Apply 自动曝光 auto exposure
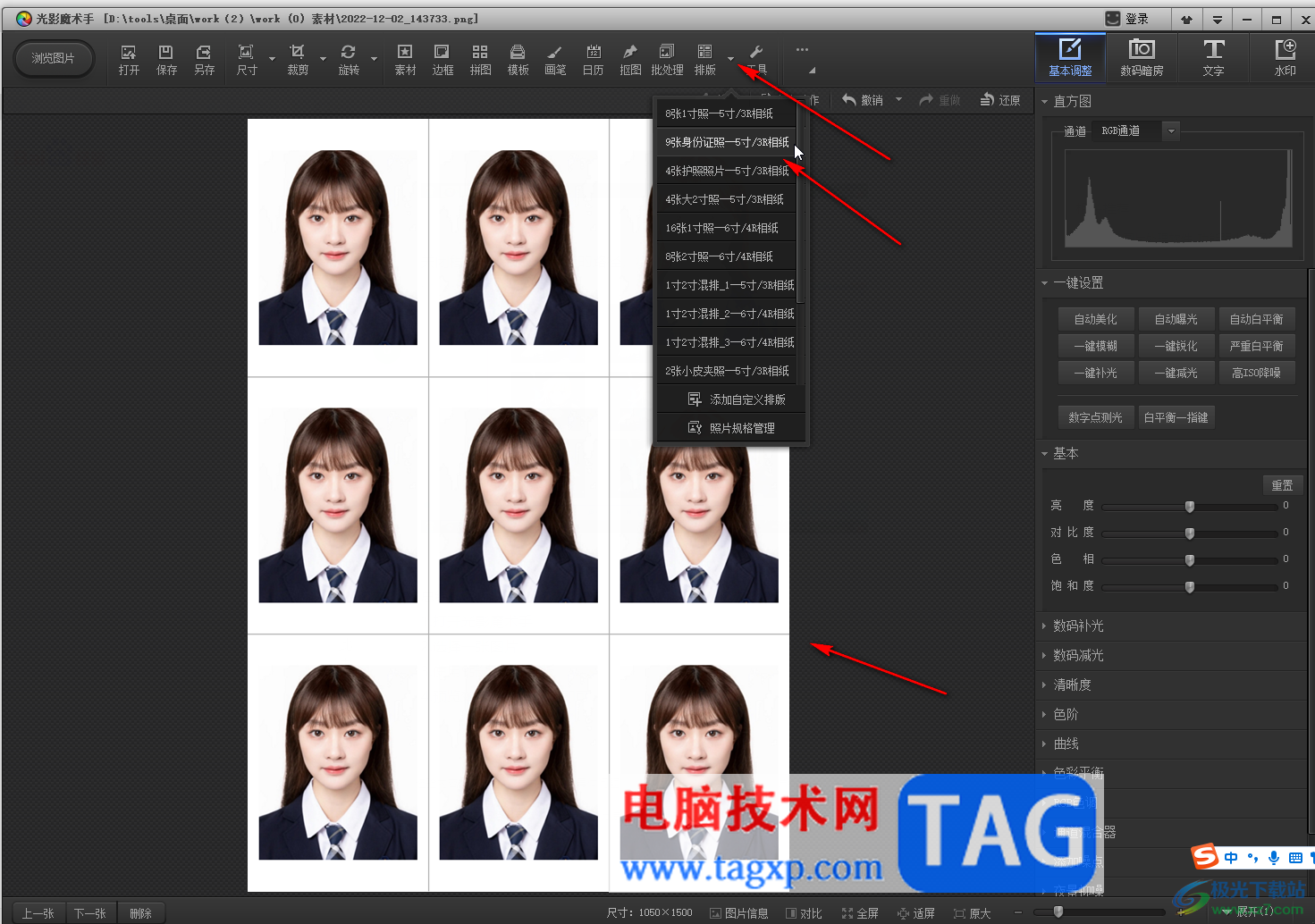 pyautogui.click(x=1176, y=319)
